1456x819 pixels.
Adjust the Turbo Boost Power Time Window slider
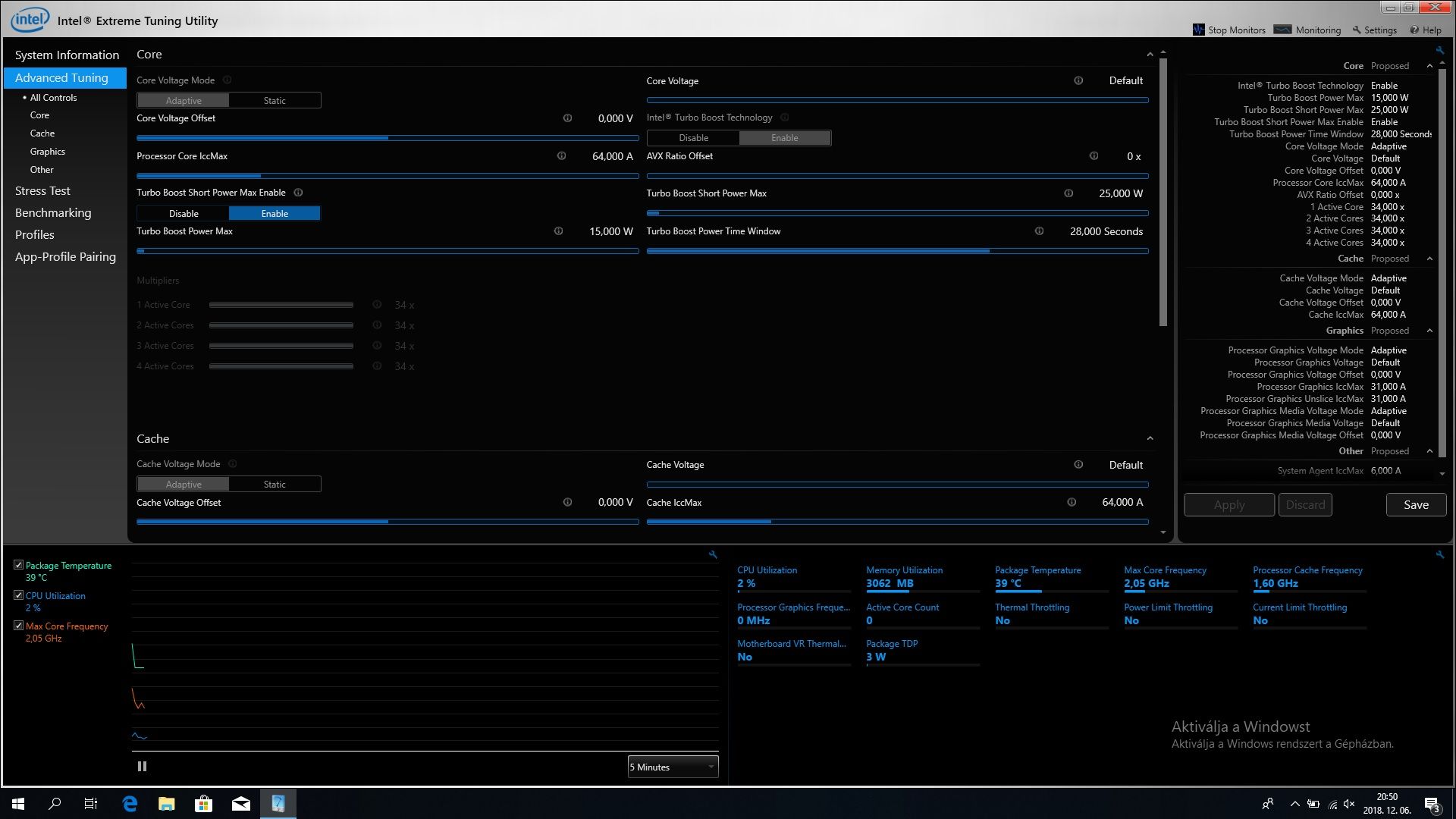897,251
